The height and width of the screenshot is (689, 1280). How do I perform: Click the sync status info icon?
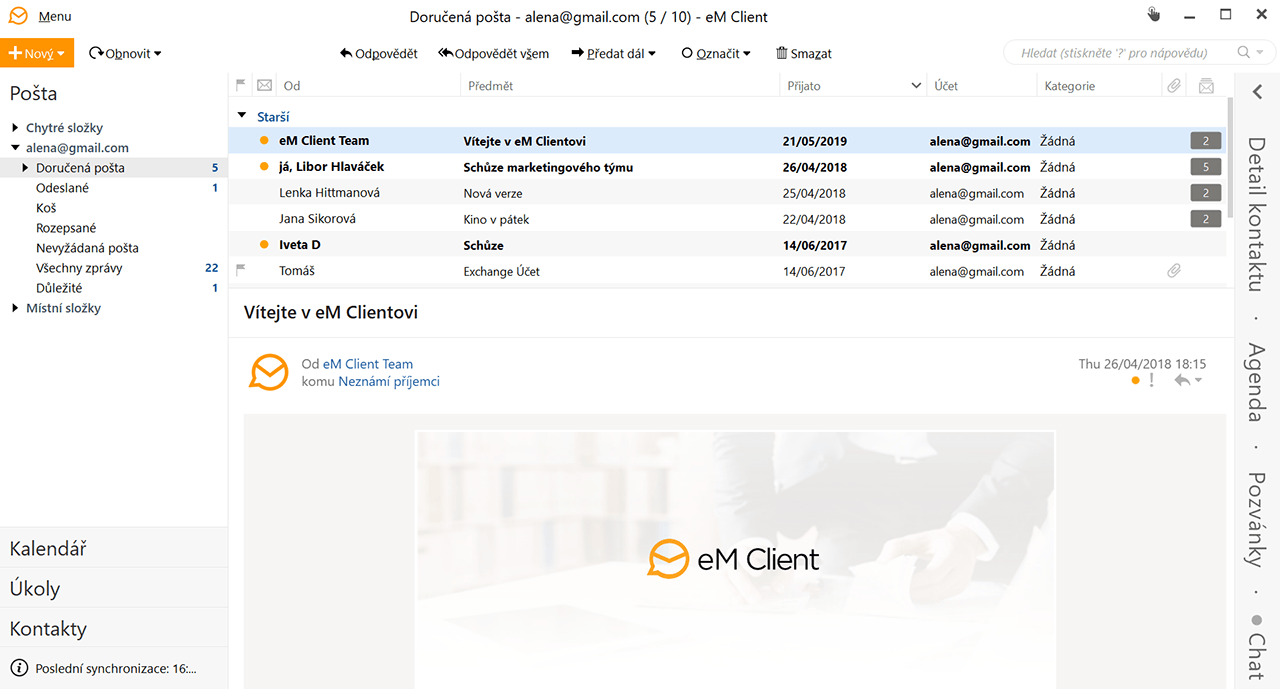click(x=19, y=668)
